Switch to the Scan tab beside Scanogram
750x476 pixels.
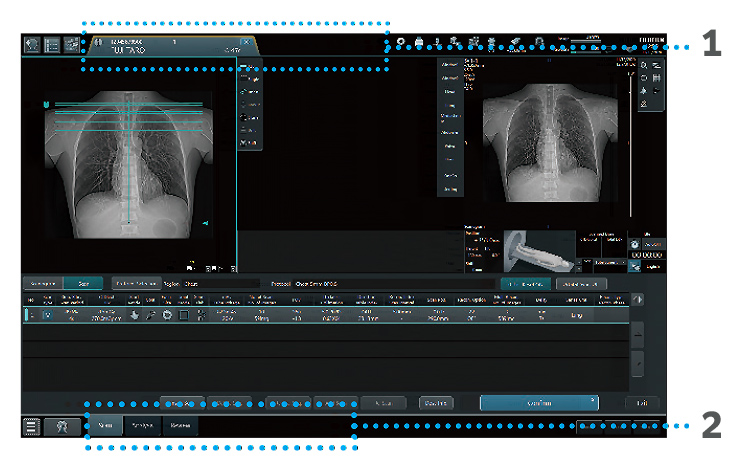point(83,284)
